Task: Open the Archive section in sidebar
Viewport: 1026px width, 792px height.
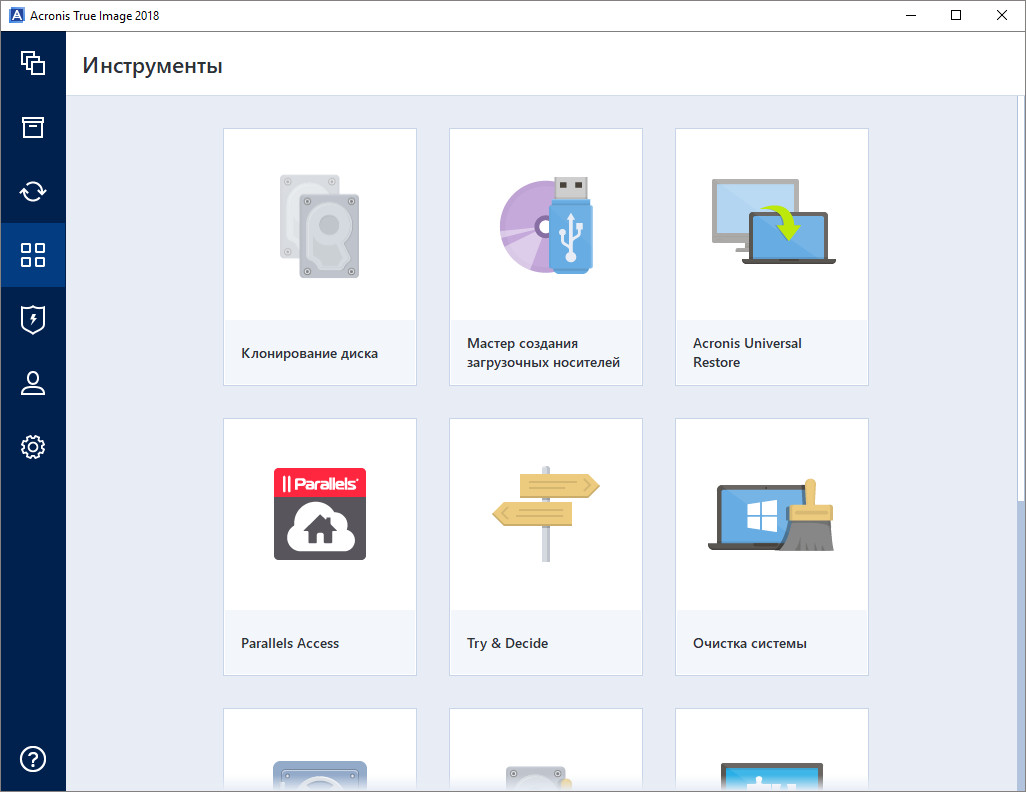Action: tap(33, 127)
